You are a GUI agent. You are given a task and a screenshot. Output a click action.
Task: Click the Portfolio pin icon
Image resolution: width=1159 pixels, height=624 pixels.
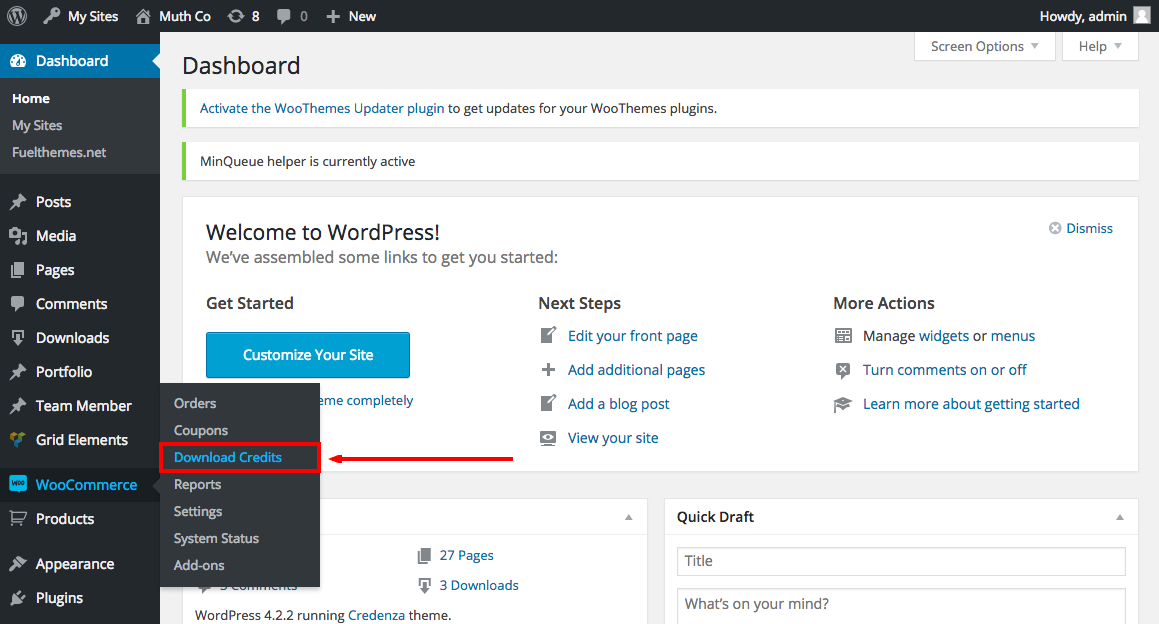coord(18,372)
